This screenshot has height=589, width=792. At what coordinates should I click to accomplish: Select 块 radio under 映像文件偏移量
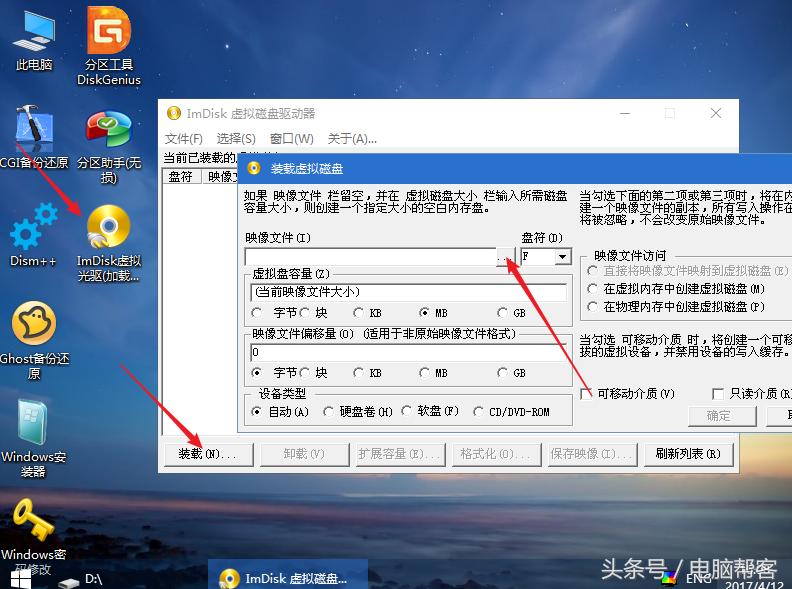(305, 373)
